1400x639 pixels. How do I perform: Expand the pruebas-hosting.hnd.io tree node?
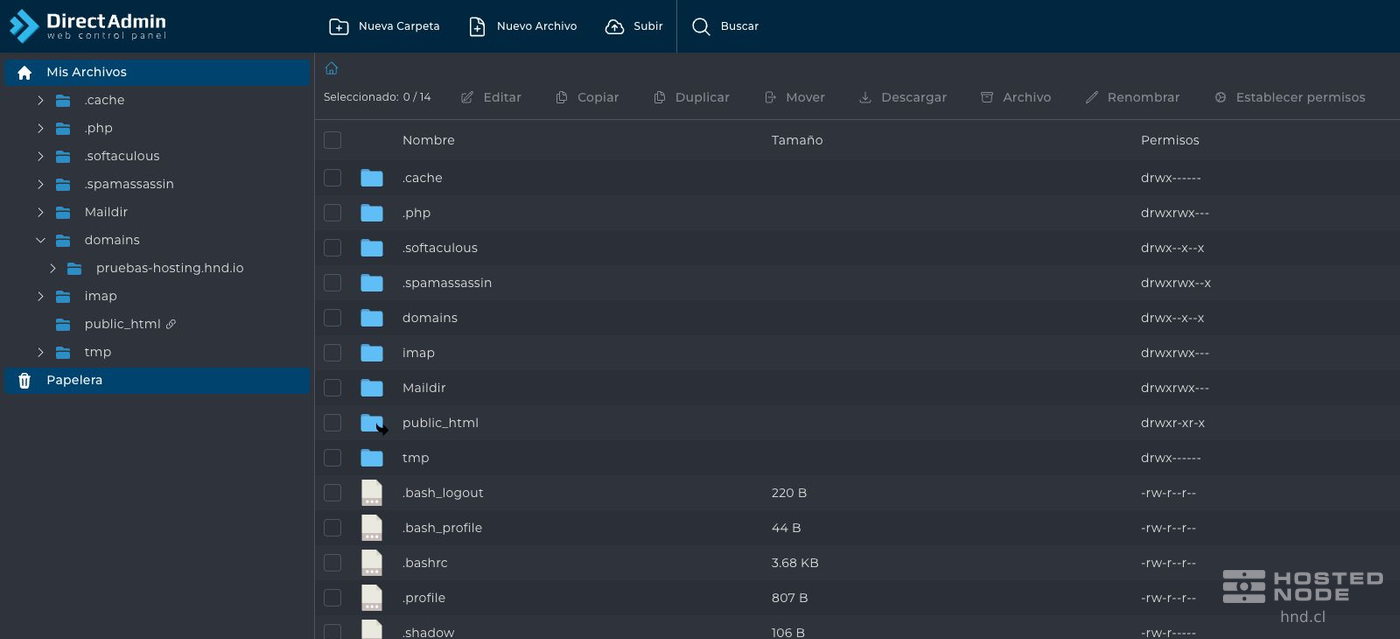click(53, 268)
